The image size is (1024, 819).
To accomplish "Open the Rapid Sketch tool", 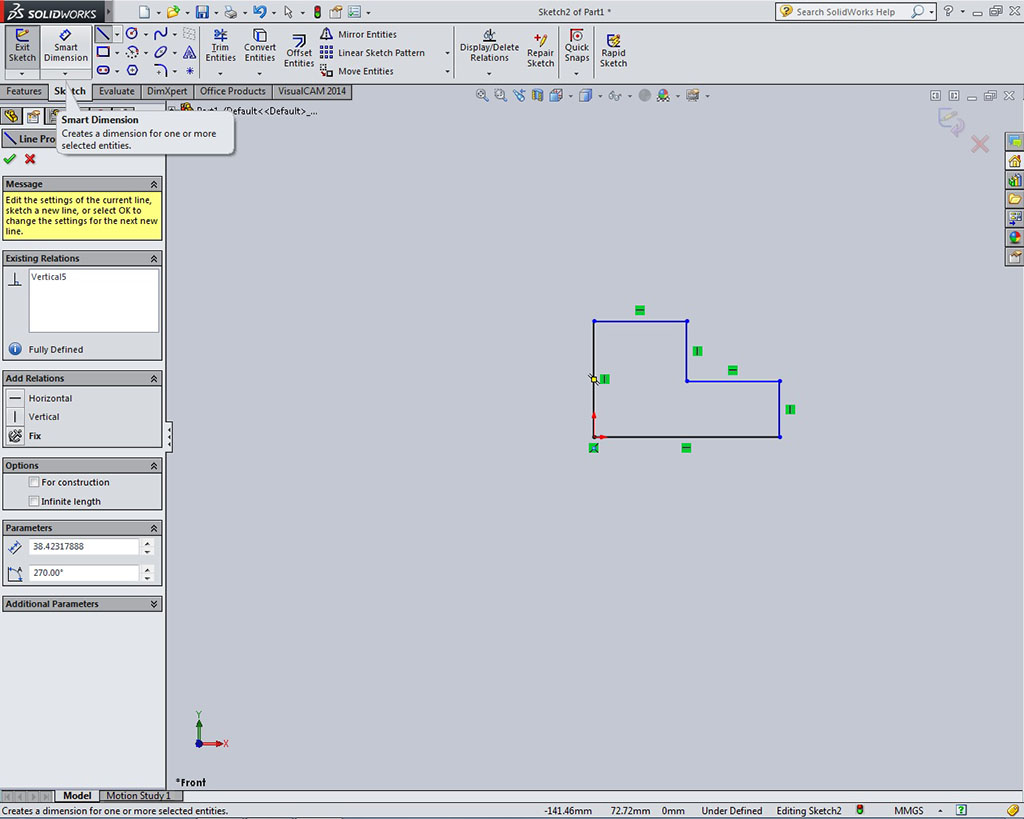I will pyautogui.click(x=613, y=50).
